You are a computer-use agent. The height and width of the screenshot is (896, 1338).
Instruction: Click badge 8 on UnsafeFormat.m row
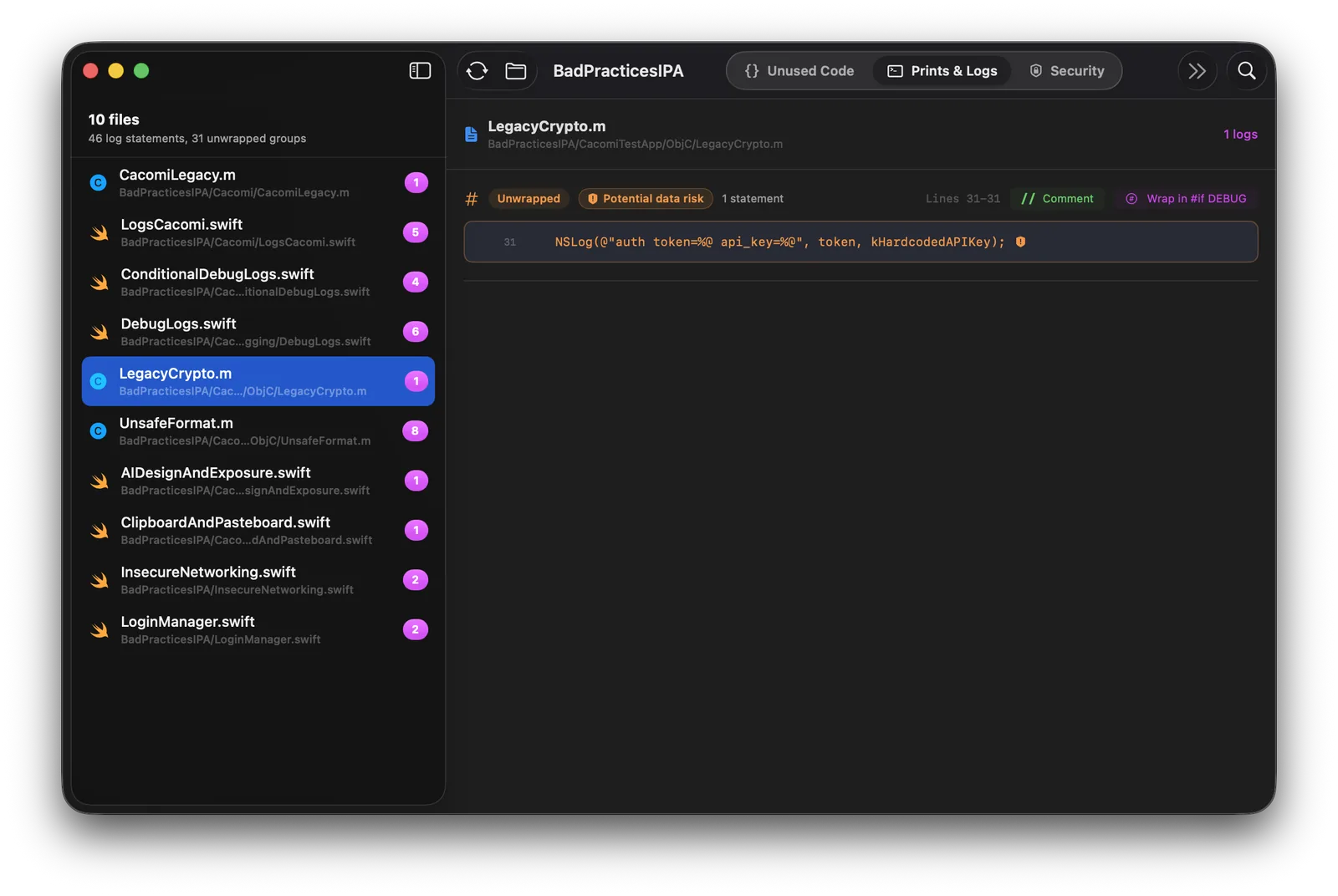click(416, 431)
